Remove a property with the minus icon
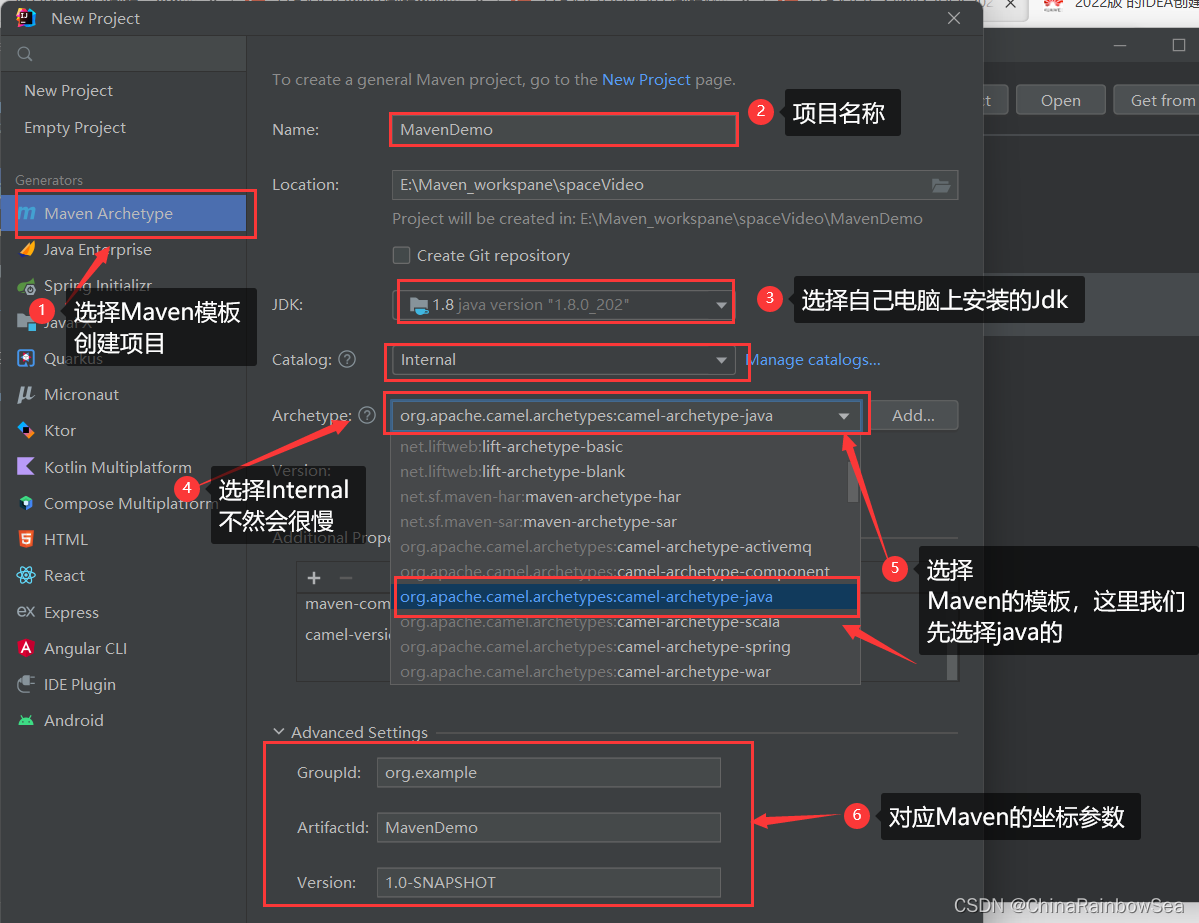 pos(346,578)
